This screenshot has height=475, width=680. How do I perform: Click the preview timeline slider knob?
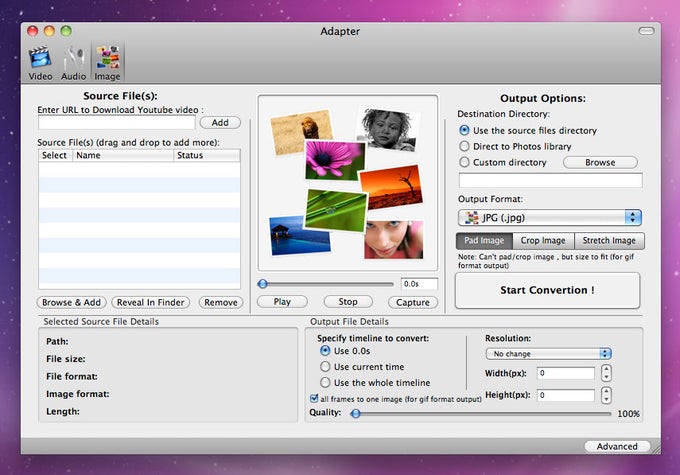click(262, 284)
